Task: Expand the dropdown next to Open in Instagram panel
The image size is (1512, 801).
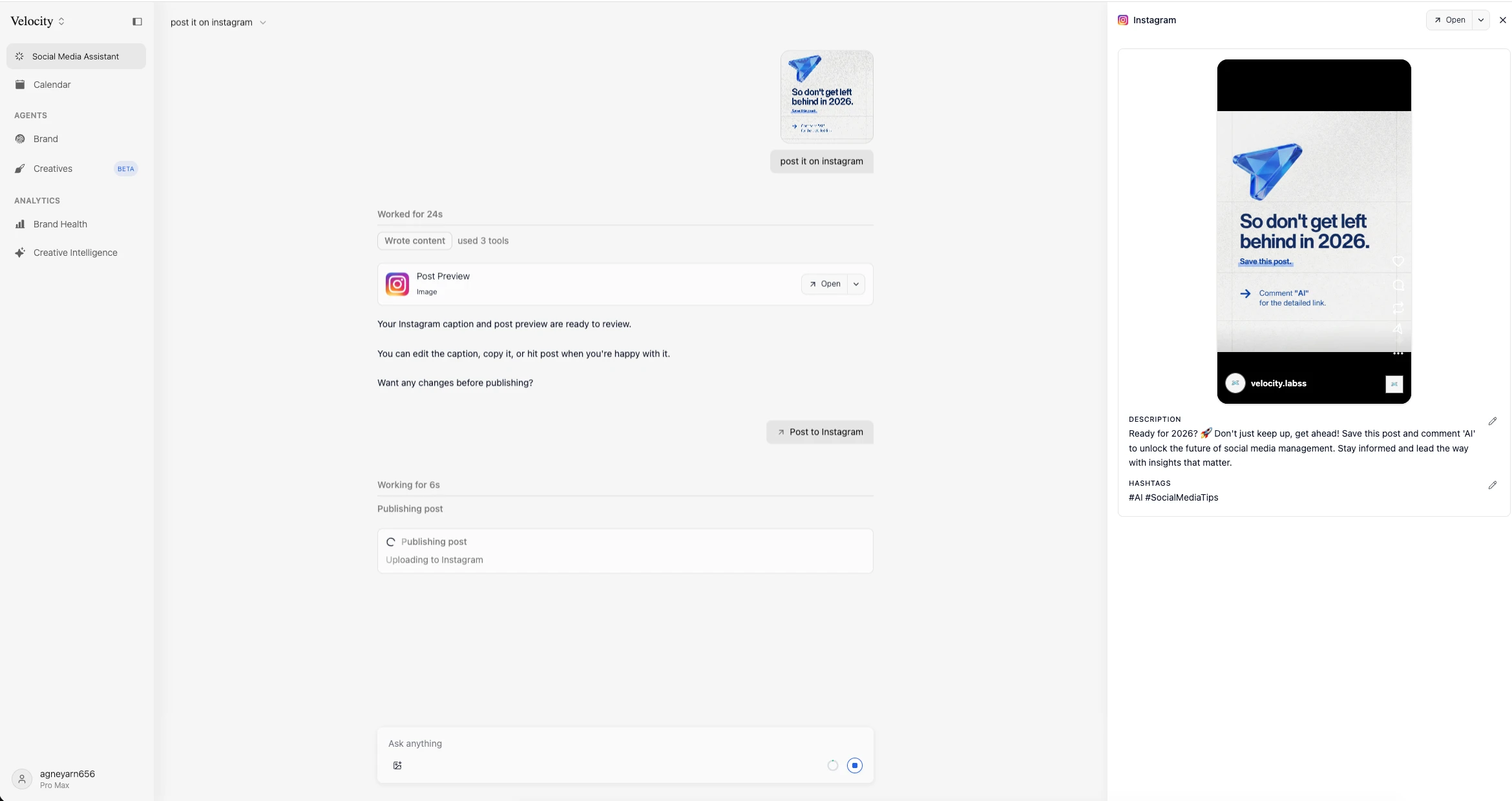Action: 1481,20
